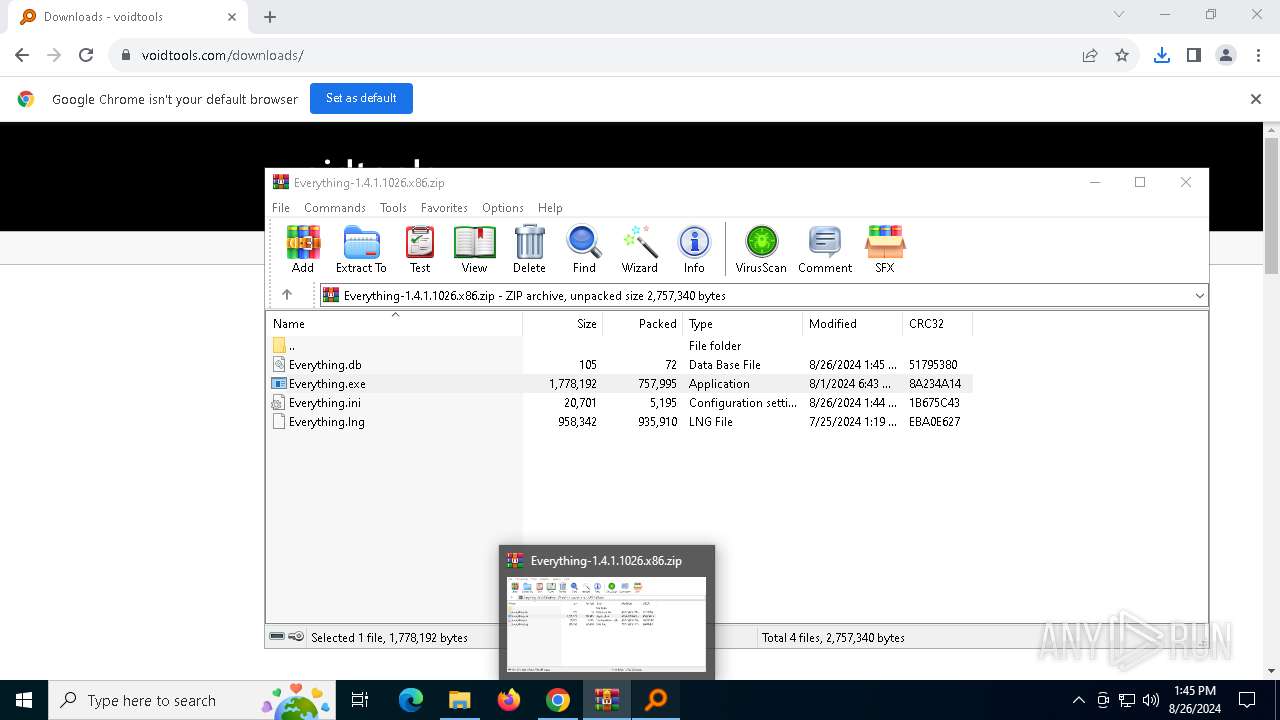The image size is (1280, 720).
Task: Open the Options menu
Action: tap(503, 208)
